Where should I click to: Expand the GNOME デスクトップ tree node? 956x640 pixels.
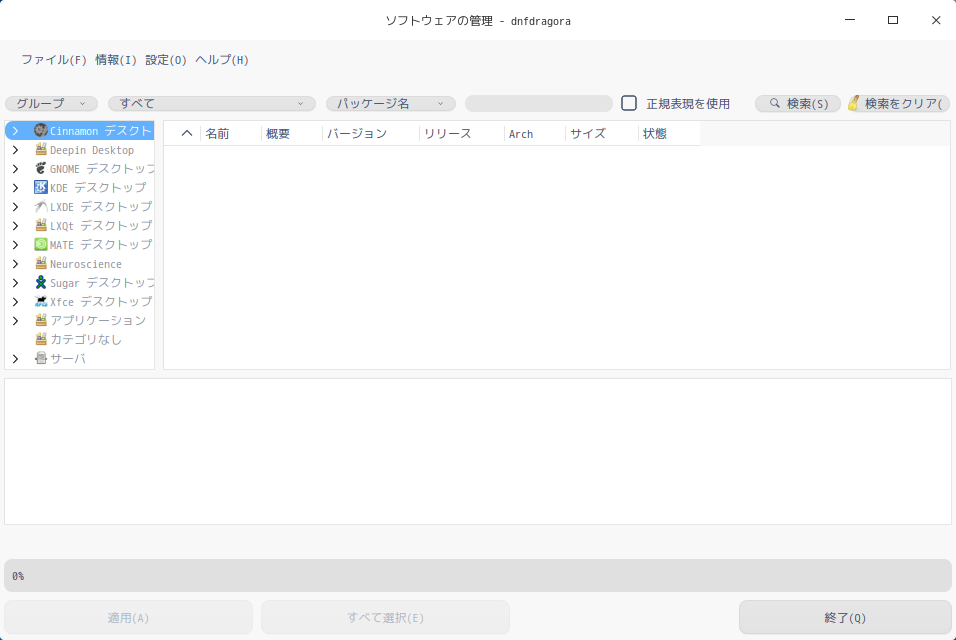[x=16, y=169]
